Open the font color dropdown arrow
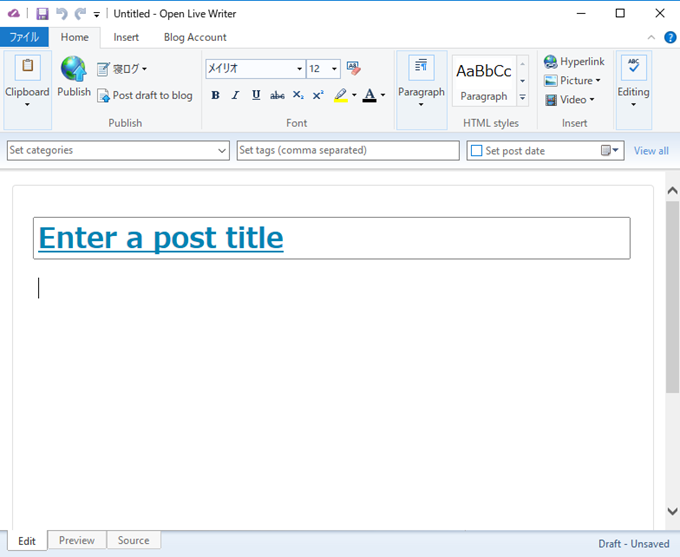Viewport: 680px width, 557px height. click(x=383, y=95)
